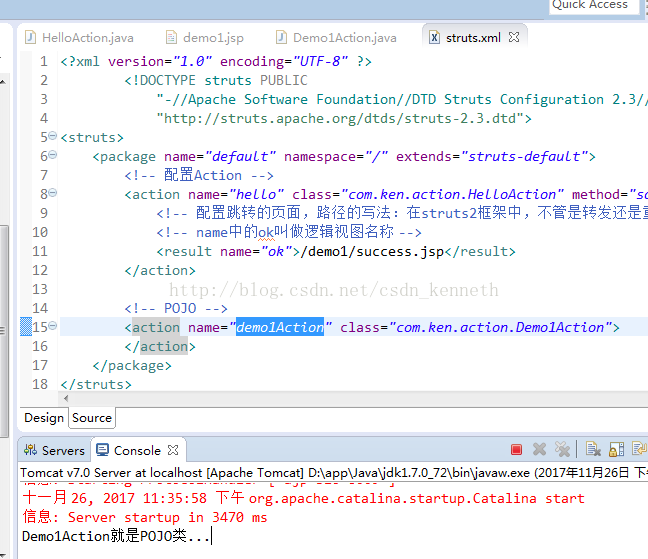648x559 pixels.
Task: Click the Catalina start log line
Action: click(304, 498)
